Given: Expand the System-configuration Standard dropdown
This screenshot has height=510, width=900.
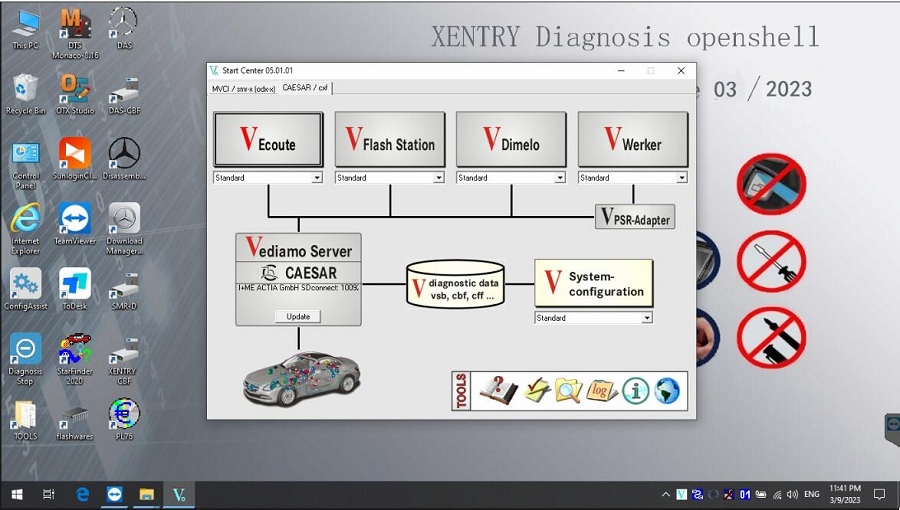Looking at the screenshot, I should [647, 318].
